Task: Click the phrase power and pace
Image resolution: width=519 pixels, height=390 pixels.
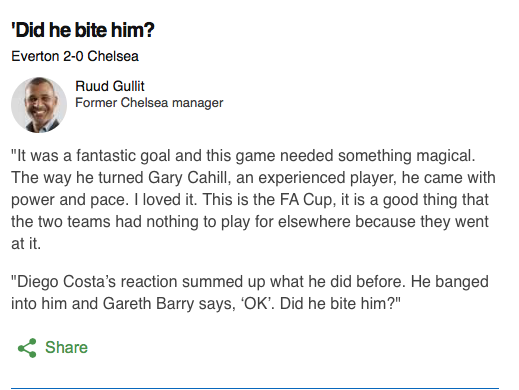Action: [70, 200]
